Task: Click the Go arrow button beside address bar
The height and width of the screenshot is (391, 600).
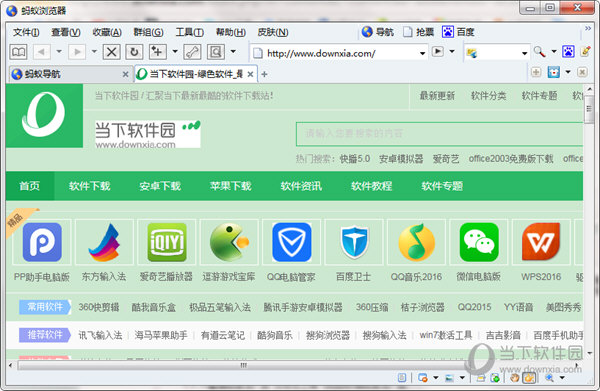Action: point(437,51)
